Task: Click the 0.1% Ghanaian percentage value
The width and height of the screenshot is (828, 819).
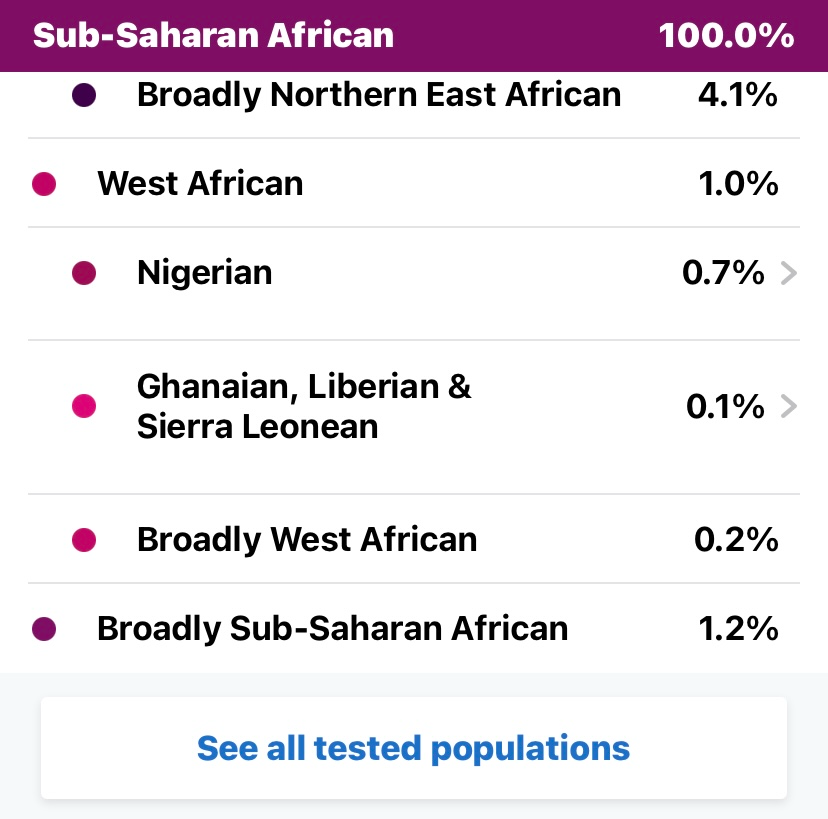Action: 725,406
